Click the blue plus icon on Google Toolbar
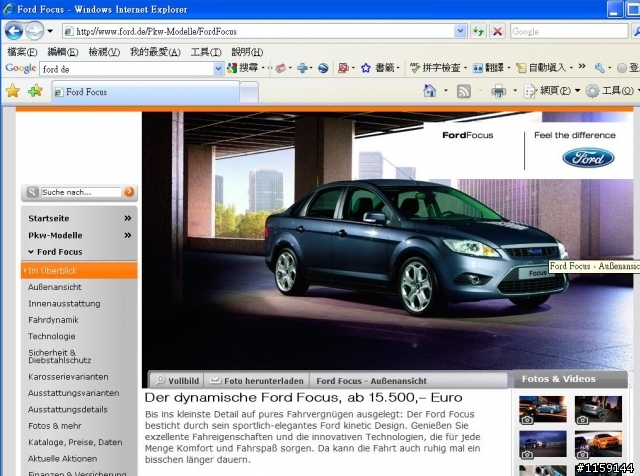 [x=302, y=68]
